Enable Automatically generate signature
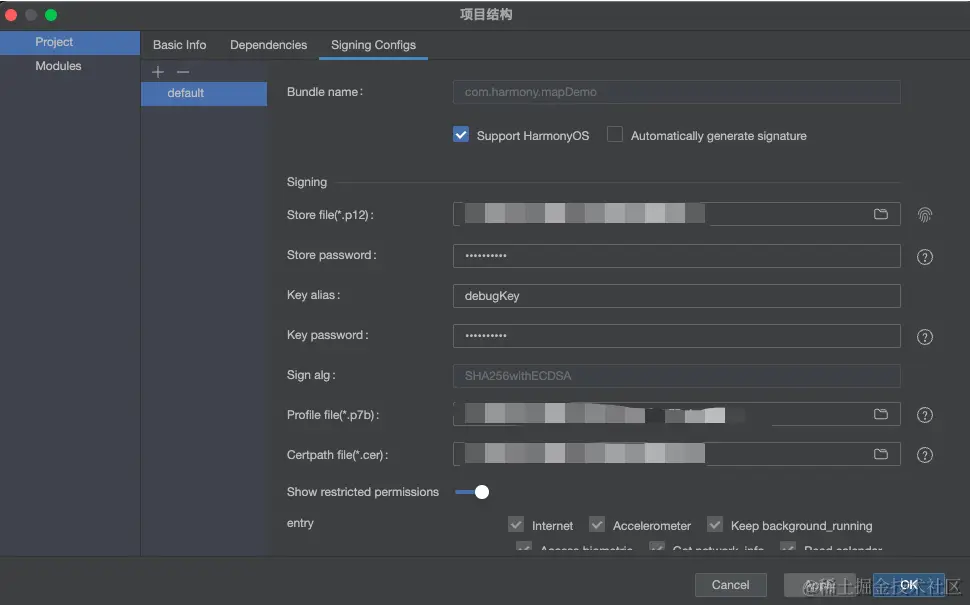Image resolution: width=970 pixels, height=605 pixels. [x=614, y=134]
